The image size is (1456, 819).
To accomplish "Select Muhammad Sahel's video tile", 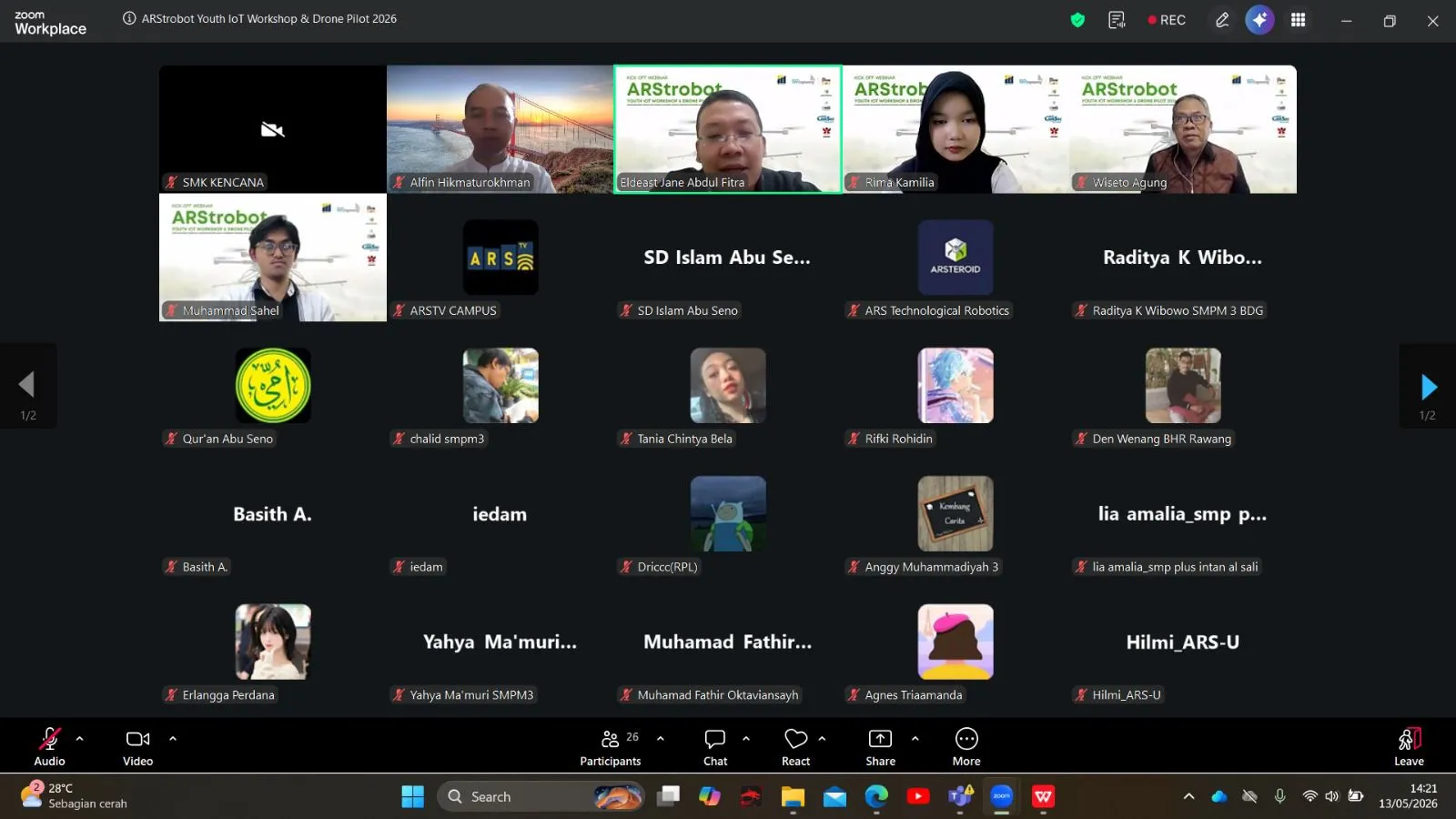I will [273, 258].
